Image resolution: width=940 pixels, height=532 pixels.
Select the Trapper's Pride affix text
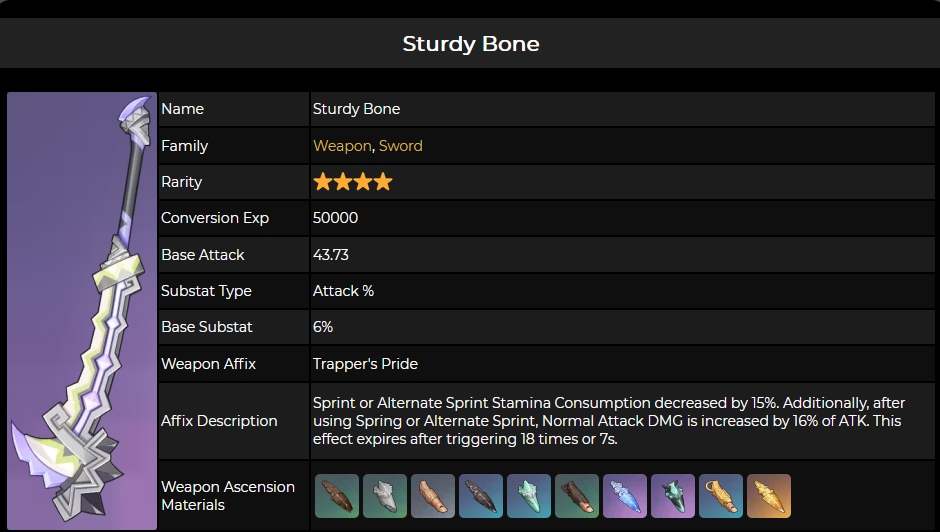(365, 364)
